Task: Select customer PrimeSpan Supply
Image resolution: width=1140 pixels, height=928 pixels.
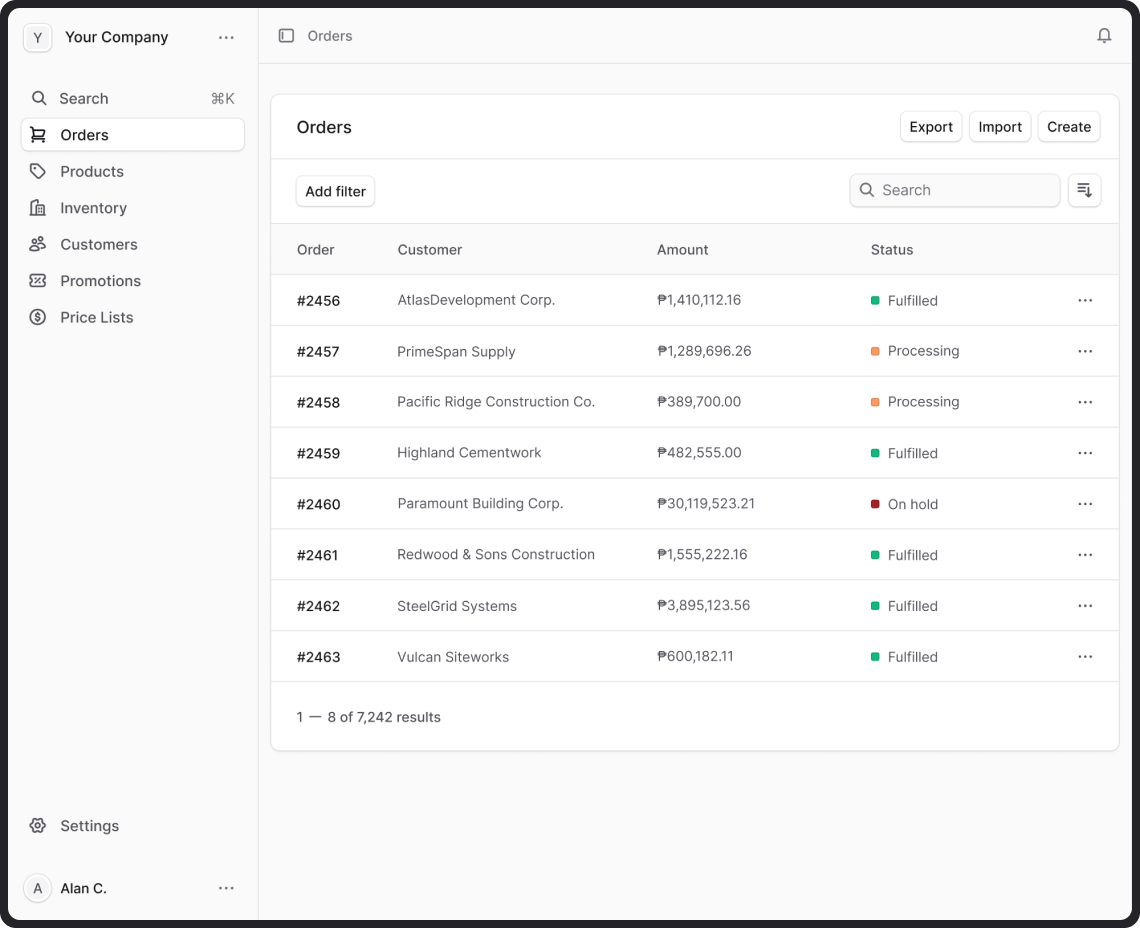Action: (456, 351)
